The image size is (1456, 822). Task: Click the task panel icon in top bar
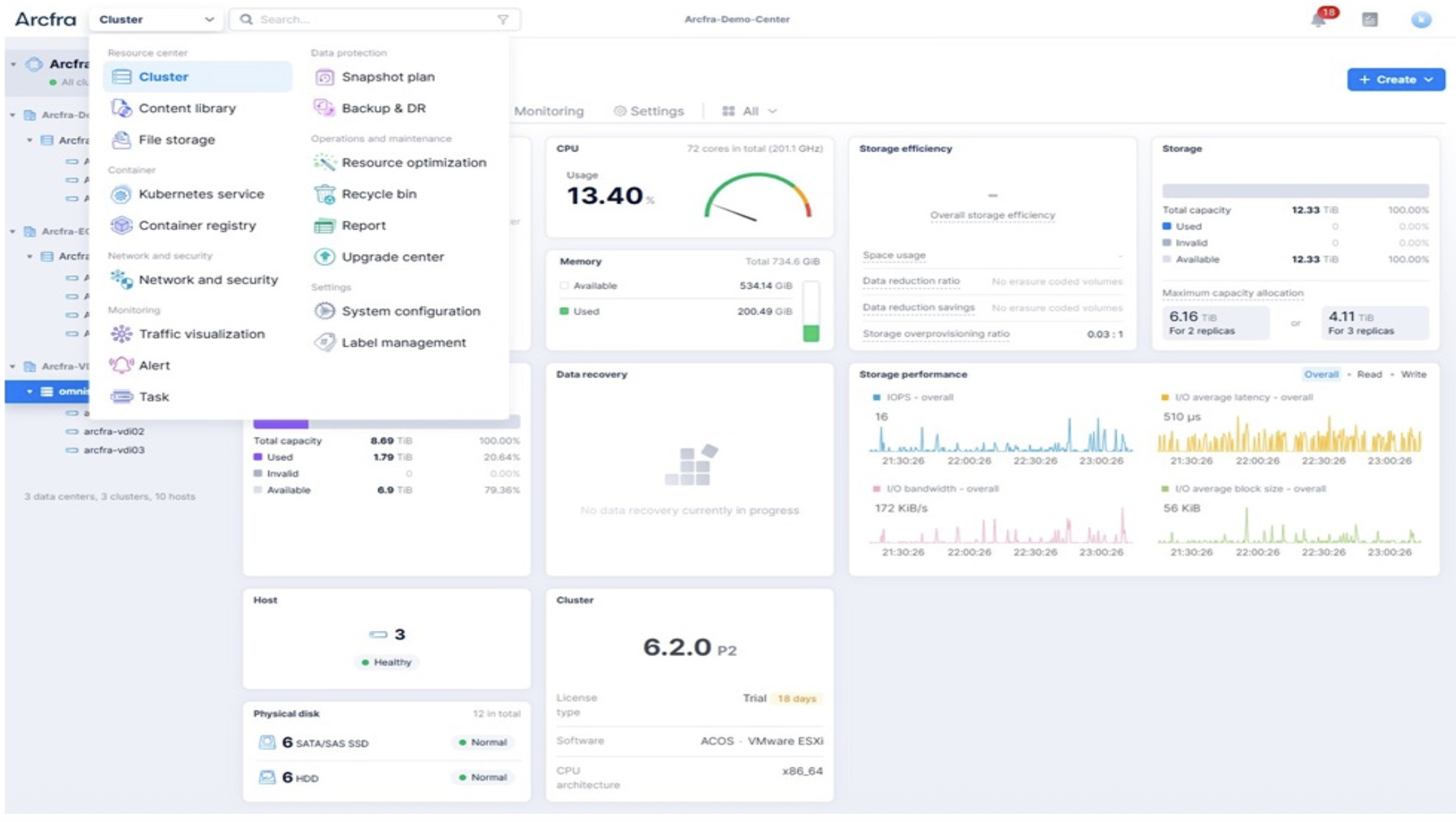[x=1369, y=20]
